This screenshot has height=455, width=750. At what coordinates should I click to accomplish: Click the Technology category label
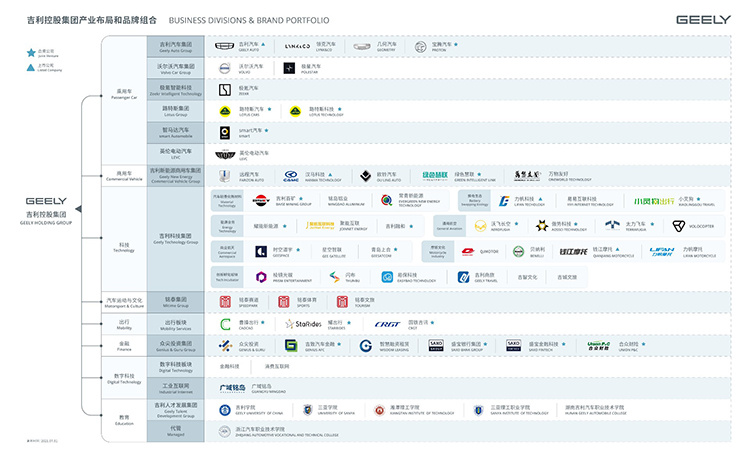tap(124, 247)
